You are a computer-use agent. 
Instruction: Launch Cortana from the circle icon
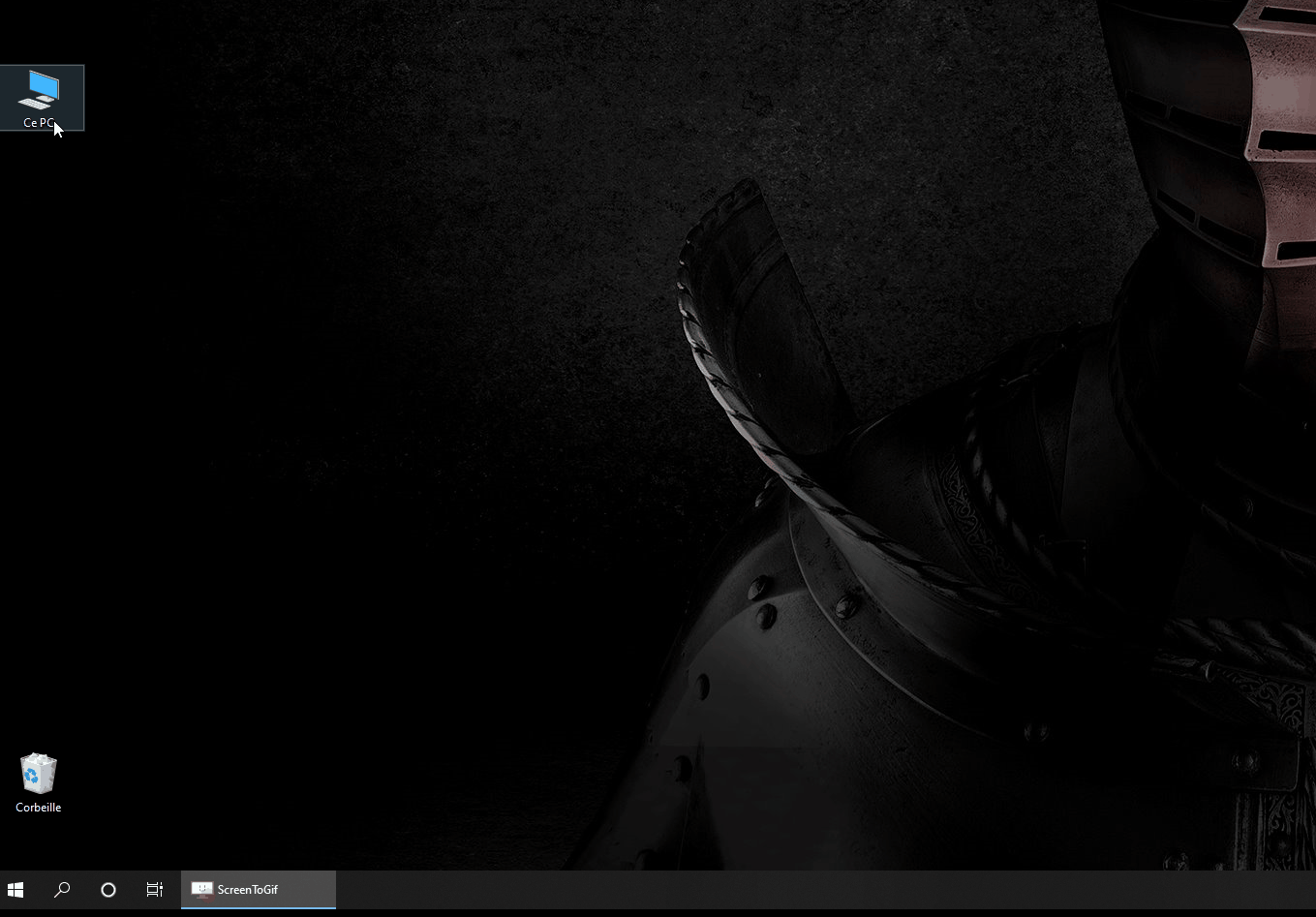108,889
